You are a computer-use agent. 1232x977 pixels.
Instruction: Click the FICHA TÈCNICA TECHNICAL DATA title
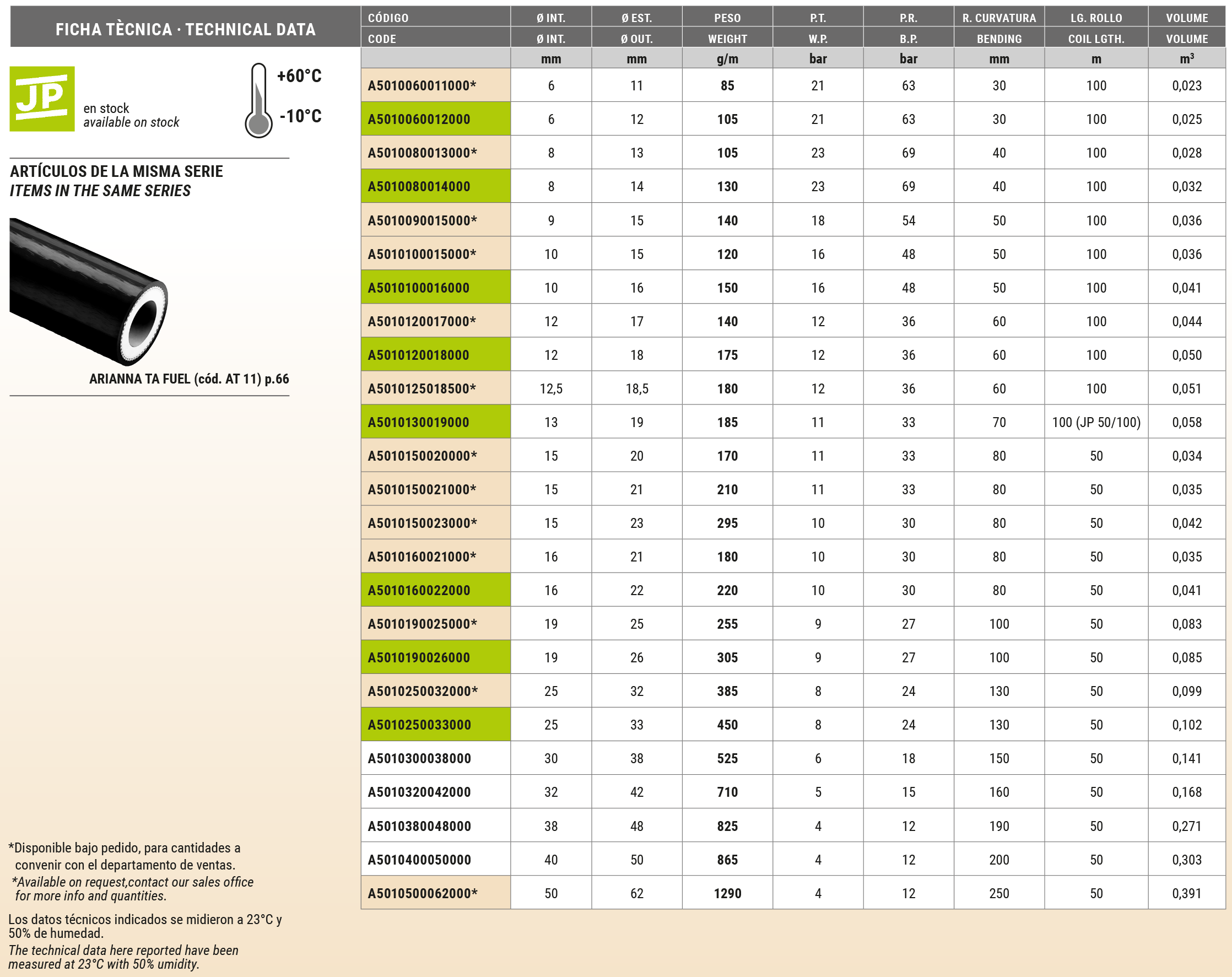[x=185, y=29]
